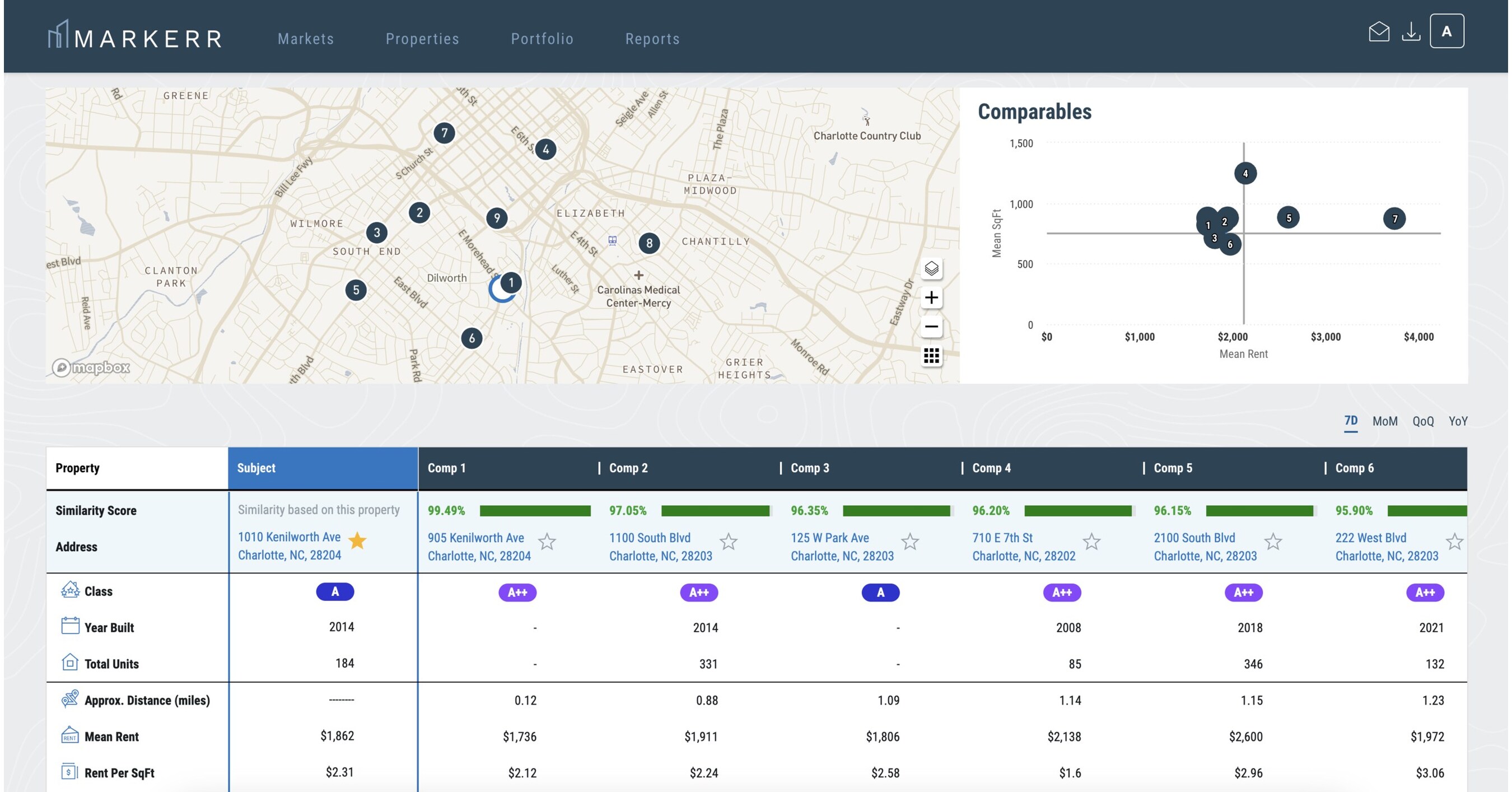Zoom in on the map

pyautogui.click(x=931, y=297)
